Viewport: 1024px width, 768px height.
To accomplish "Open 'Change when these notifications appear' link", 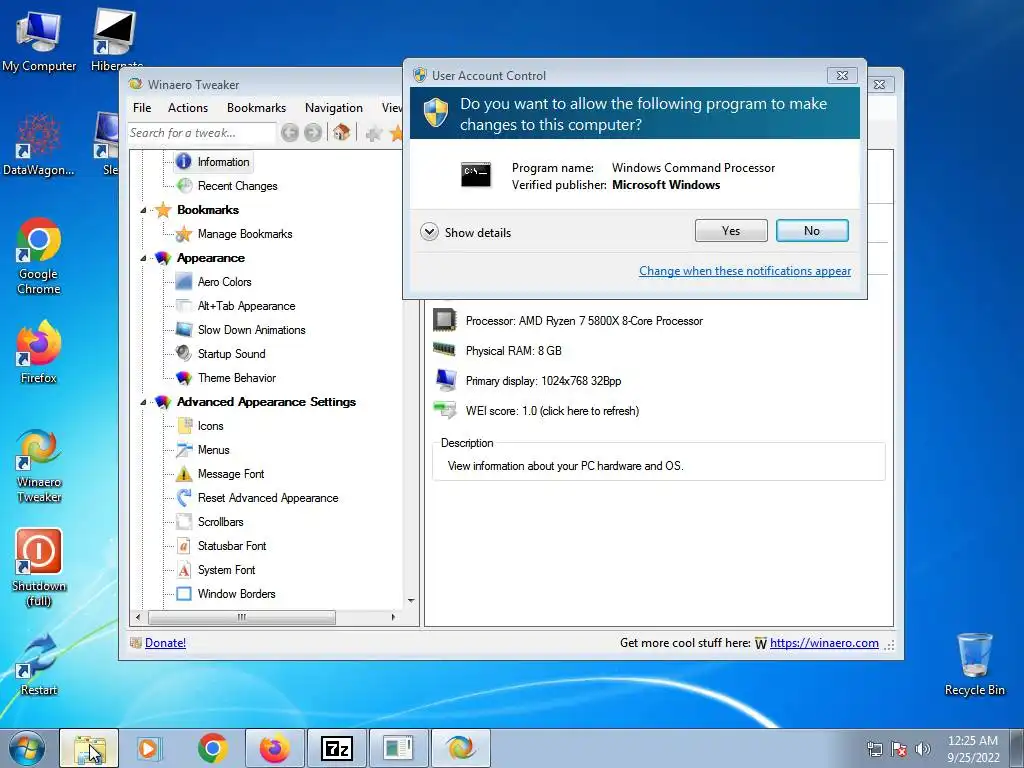I will [744, 271].
